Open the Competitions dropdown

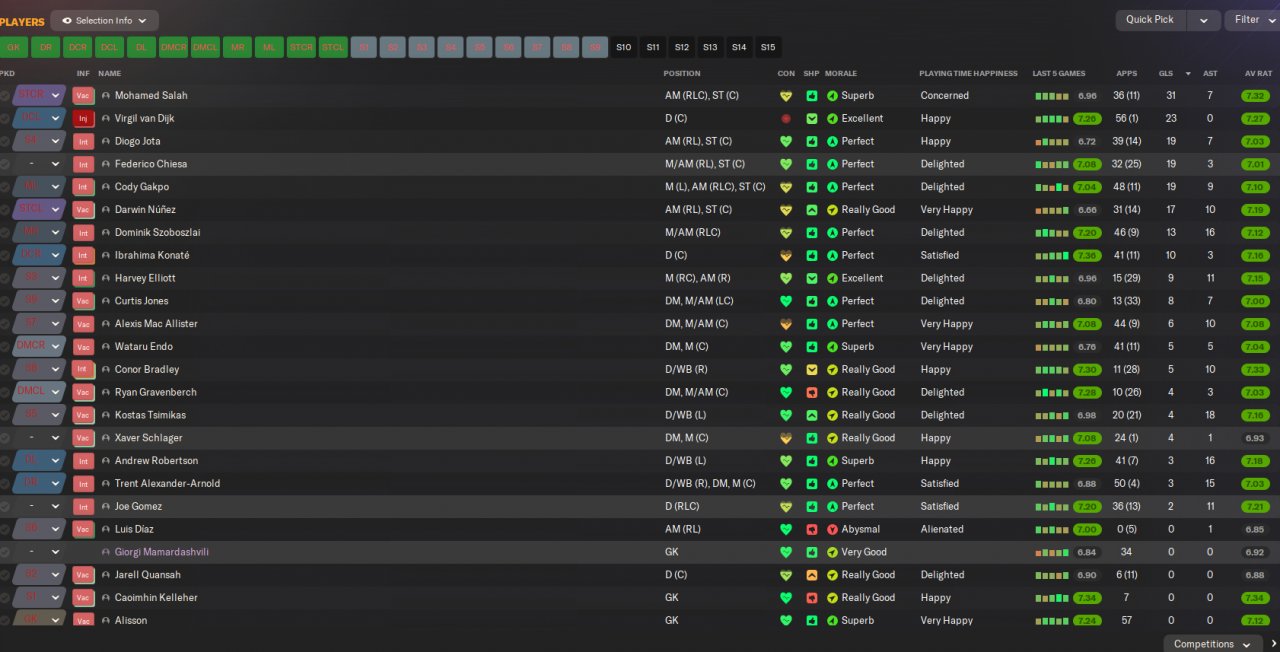(1212, 644)
